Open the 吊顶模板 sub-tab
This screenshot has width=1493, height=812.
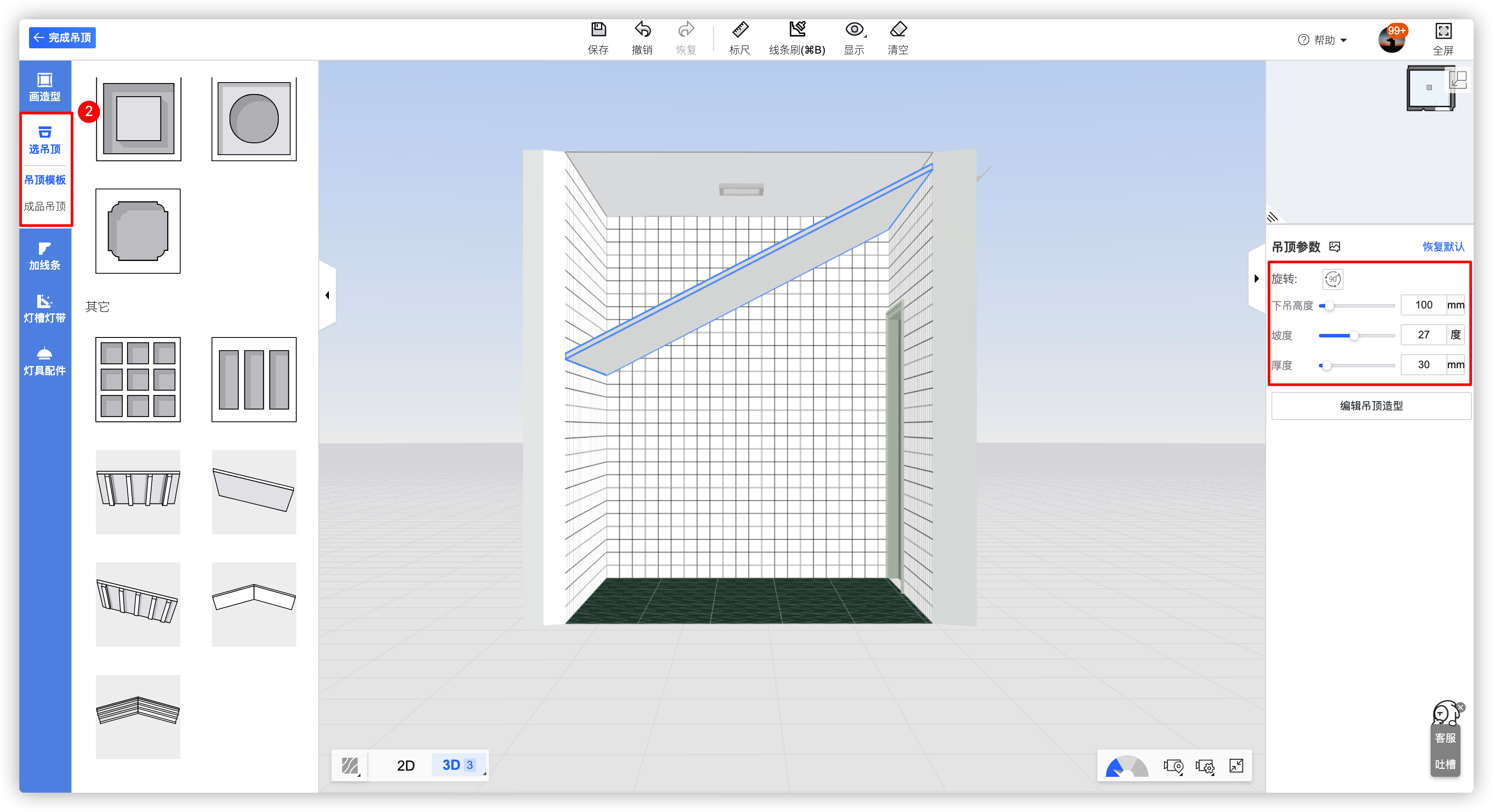coord(45,180)
